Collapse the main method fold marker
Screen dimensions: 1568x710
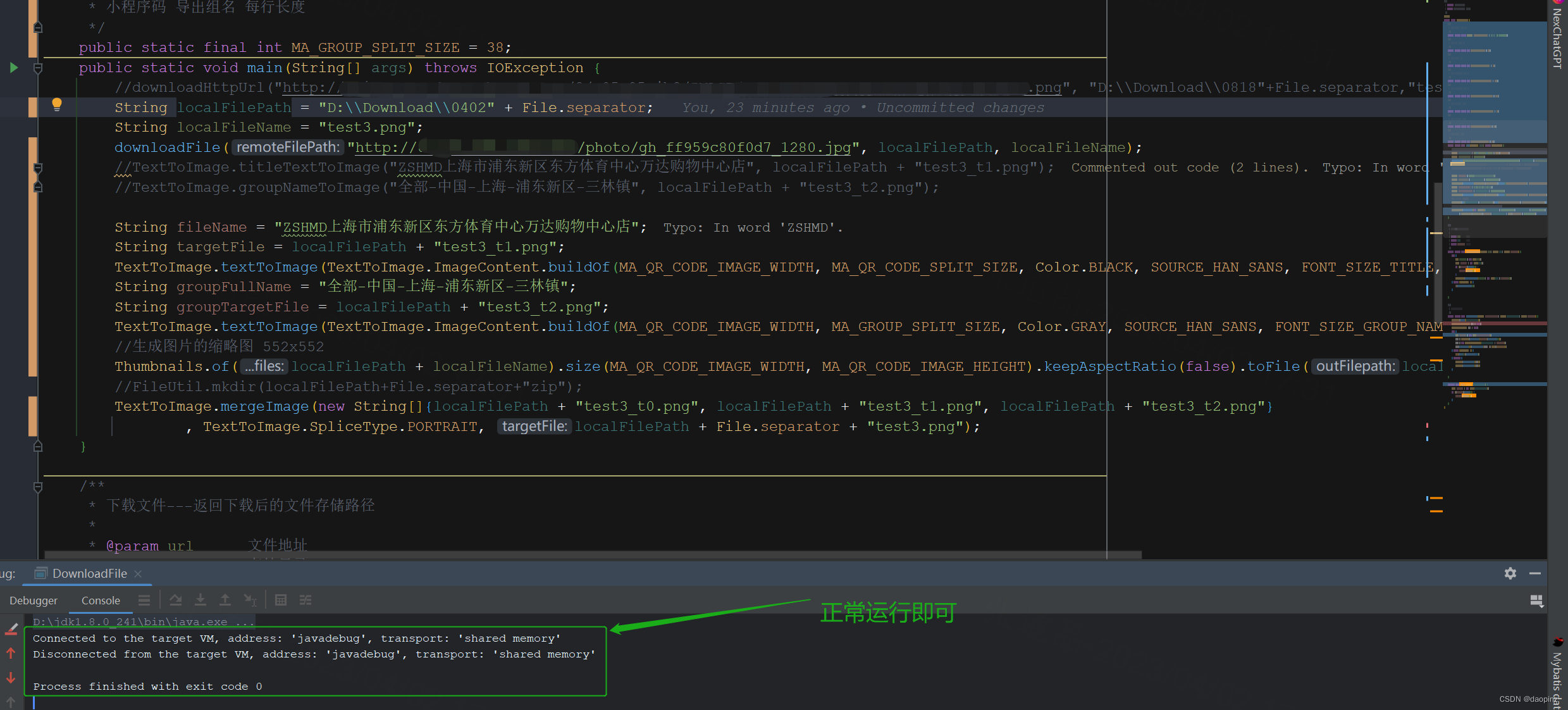[x=38, y=68]
